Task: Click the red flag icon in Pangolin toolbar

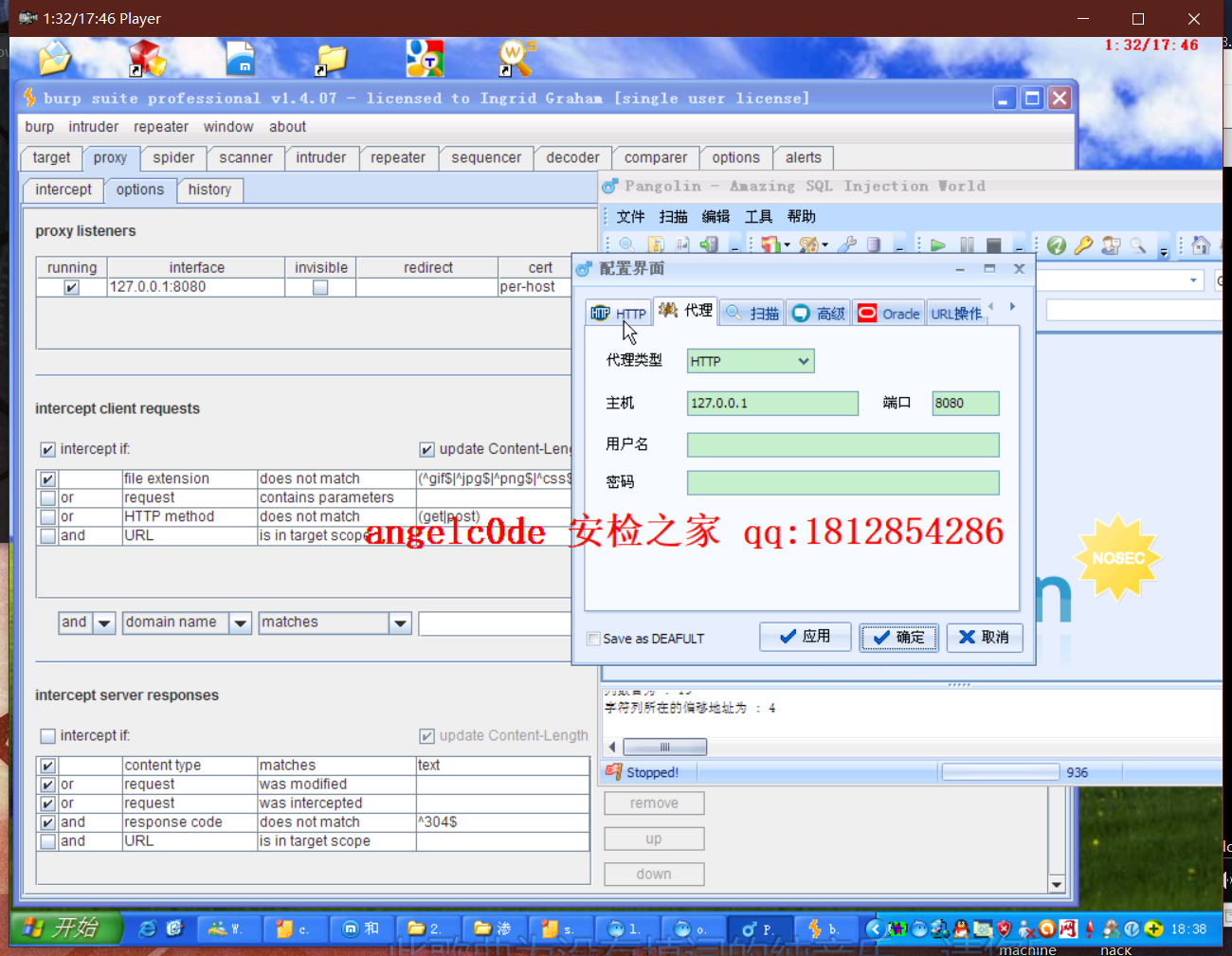Action: 770,244
